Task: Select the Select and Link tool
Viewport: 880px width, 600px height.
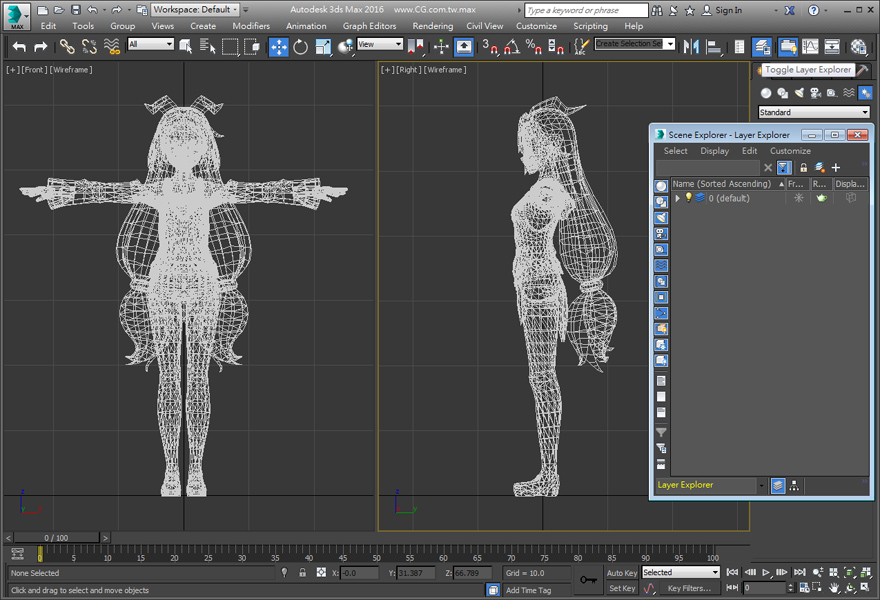Action: tap(67, 47)
